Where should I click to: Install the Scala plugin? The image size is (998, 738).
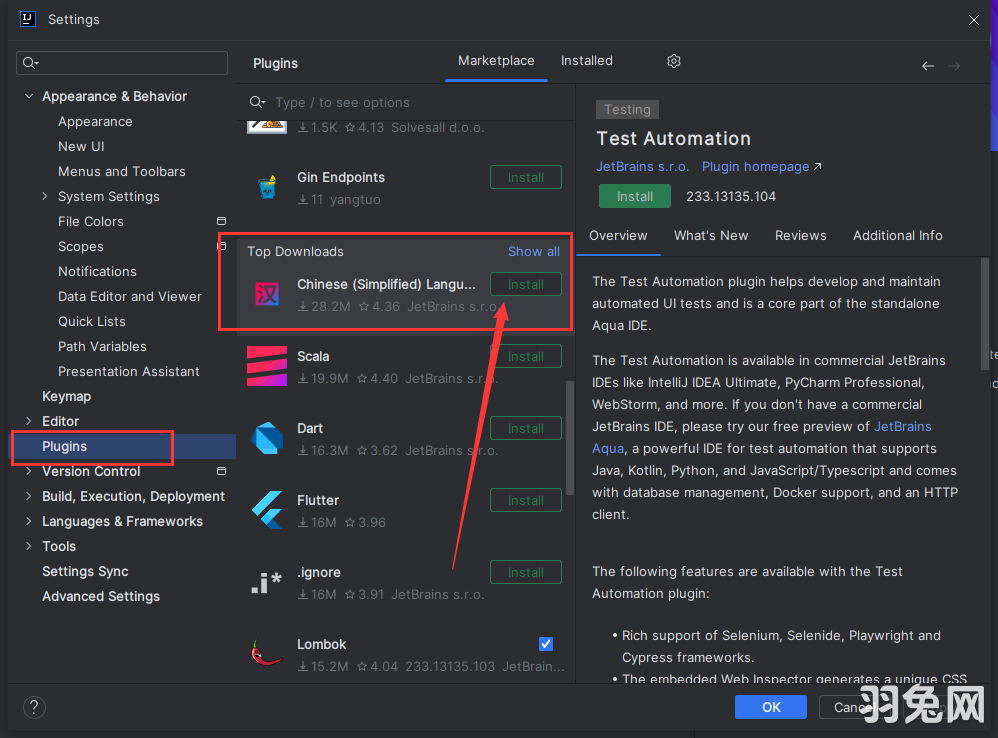click(x=526, y=356)
